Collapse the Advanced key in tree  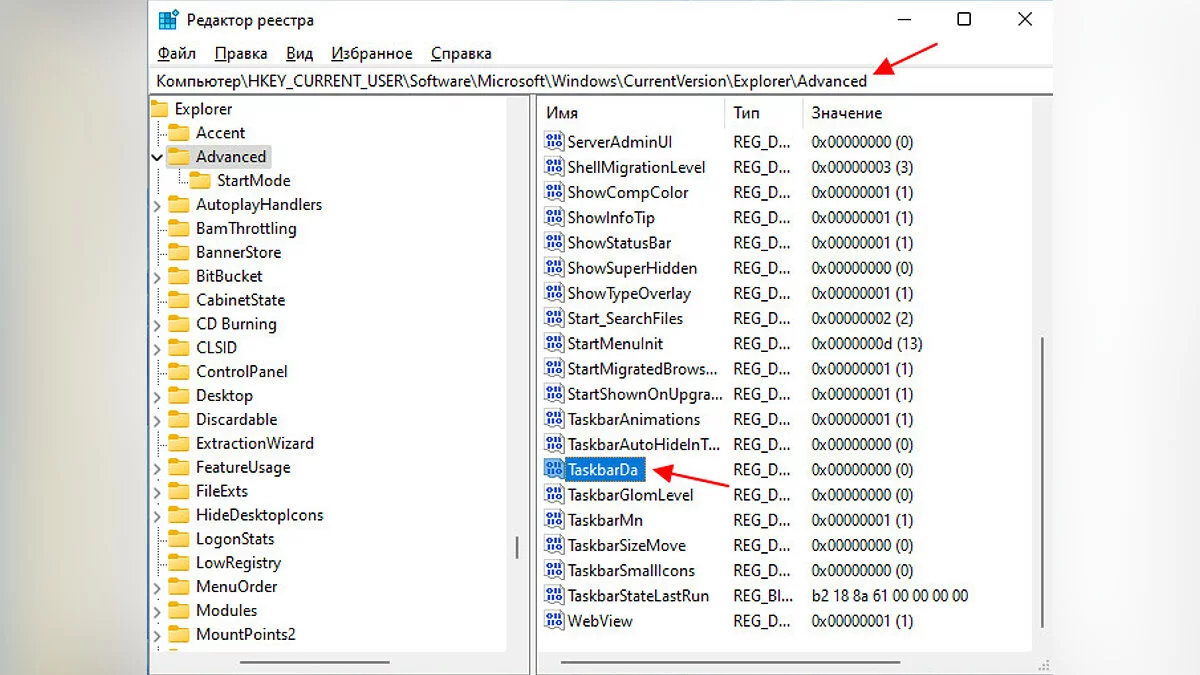coord(157,157)
